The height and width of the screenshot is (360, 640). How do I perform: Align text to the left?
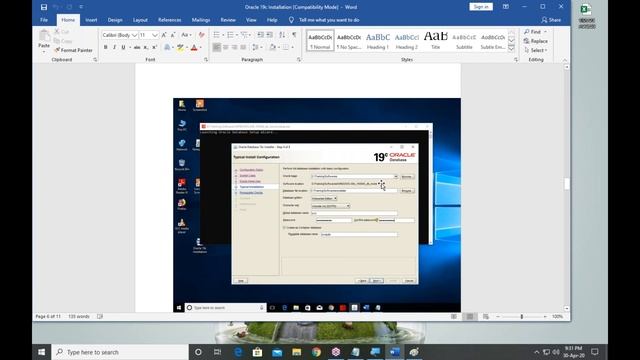click(x=217, y=47)
